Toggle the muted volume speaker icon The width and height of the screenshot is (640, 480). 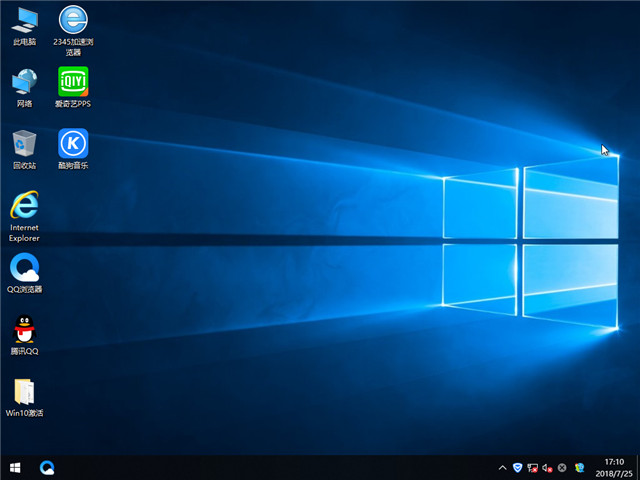pos(547,467)
